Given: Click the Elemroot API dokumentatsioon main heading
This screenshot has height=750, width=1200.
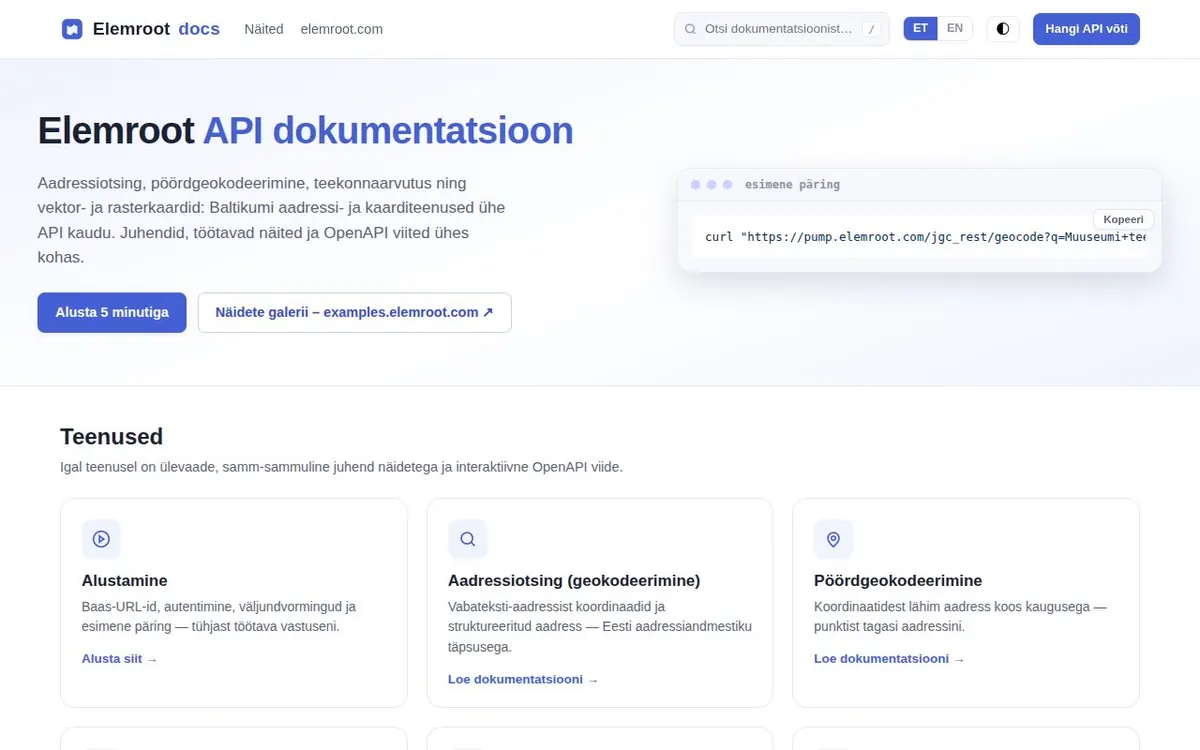Looking at the screenshot, I should point(306,130).
